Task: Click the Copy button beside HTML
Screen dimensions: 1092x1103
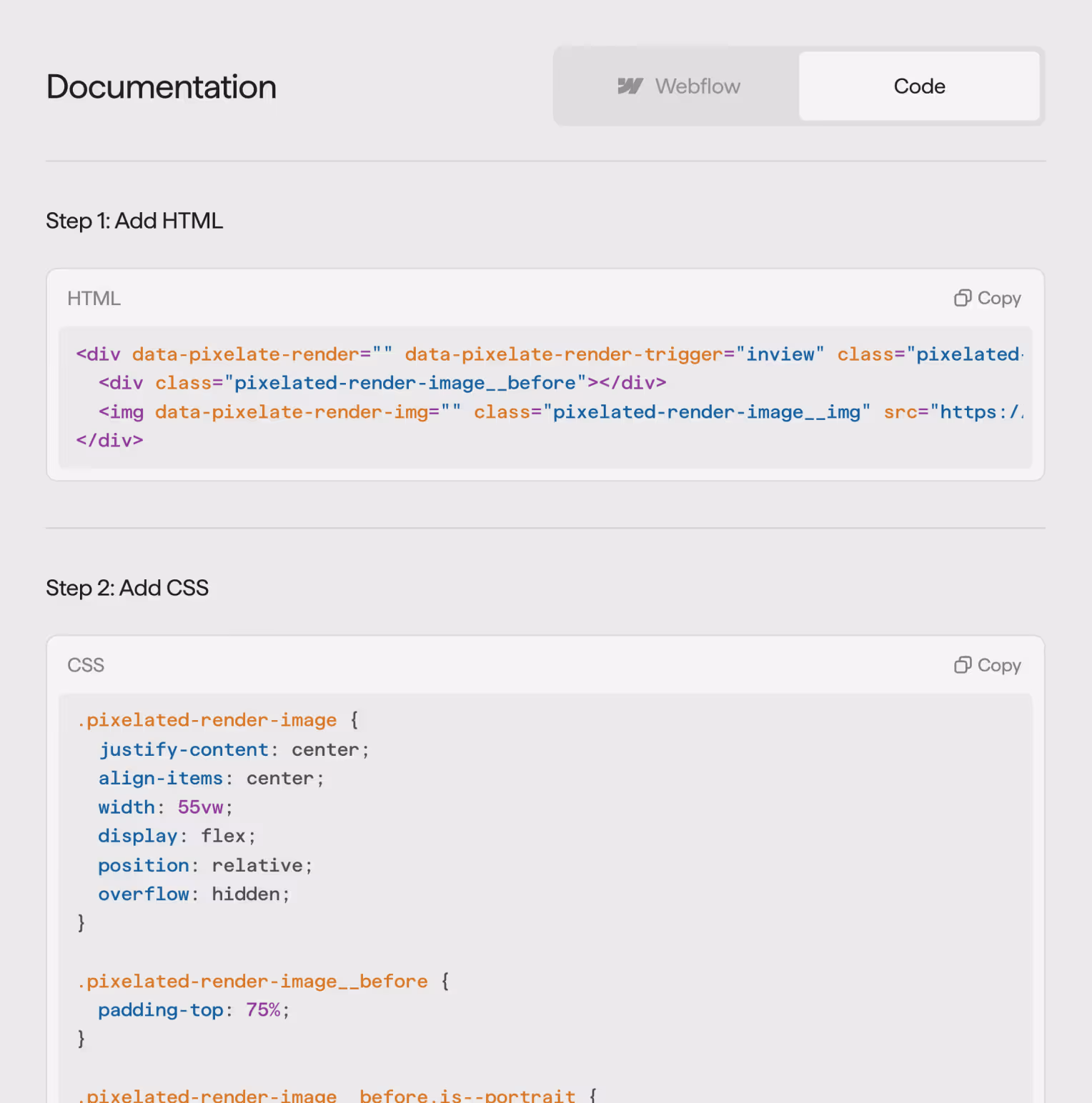Action: pyautogui.click(x=988, y=298)
